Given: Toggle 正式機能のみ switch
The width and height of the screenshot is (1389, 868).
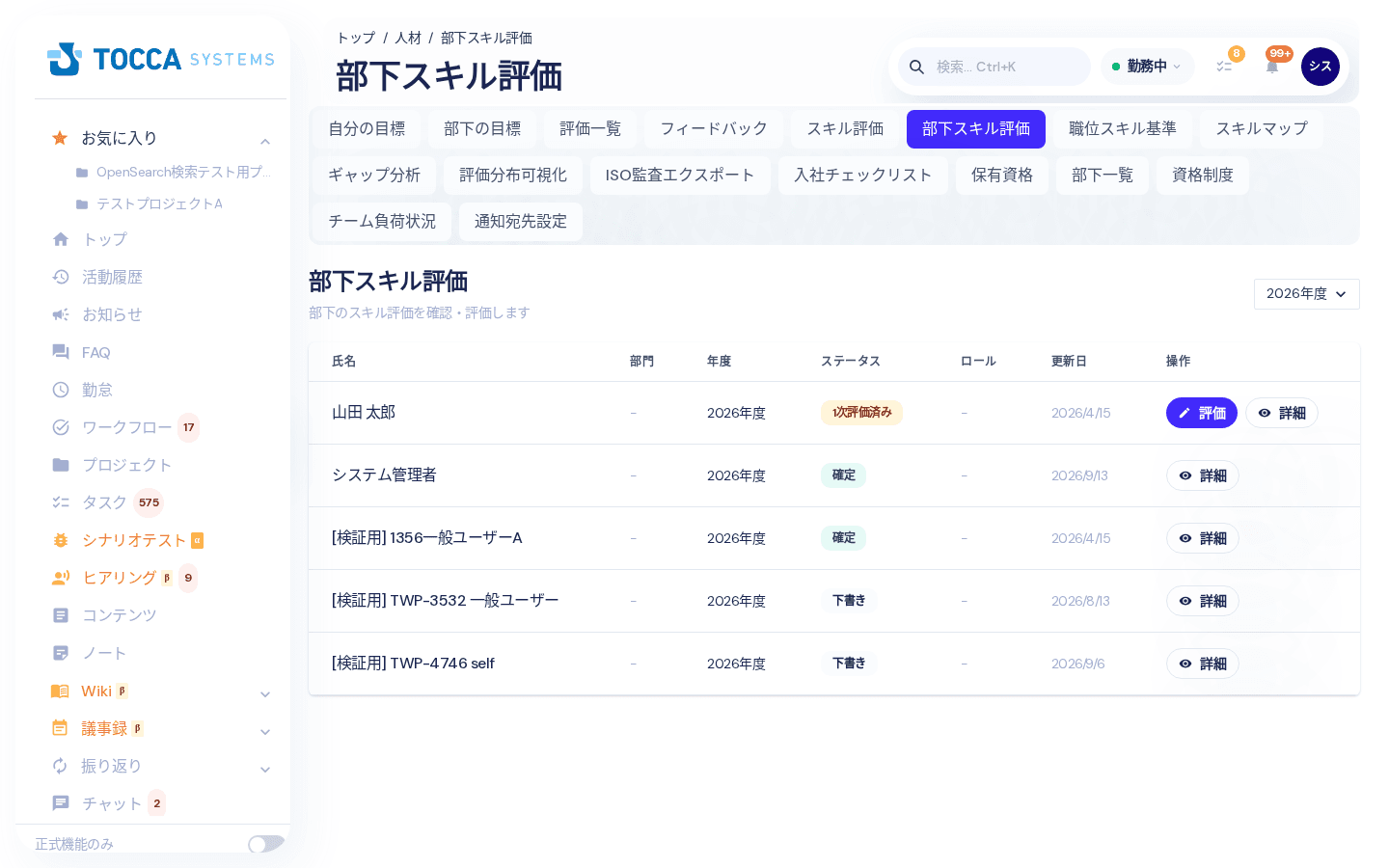Looking at the screenshot, I should [266, 844].
